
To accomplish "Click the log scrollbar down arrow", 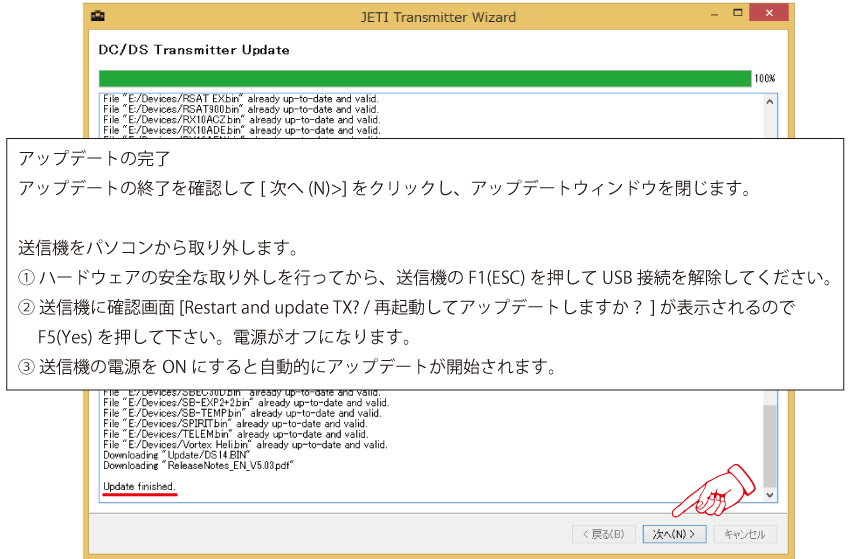I will tap(770, 494).
